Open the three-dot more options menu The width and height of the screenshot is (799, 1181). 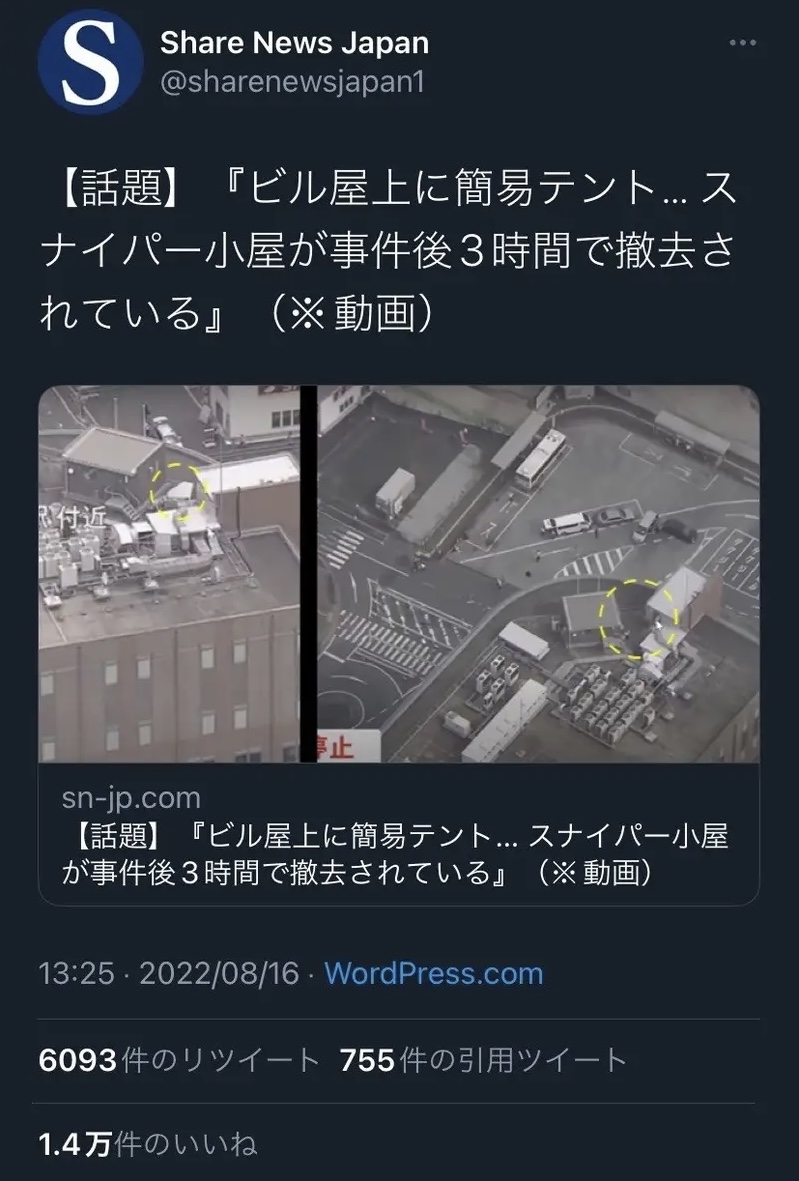(743, 43)
